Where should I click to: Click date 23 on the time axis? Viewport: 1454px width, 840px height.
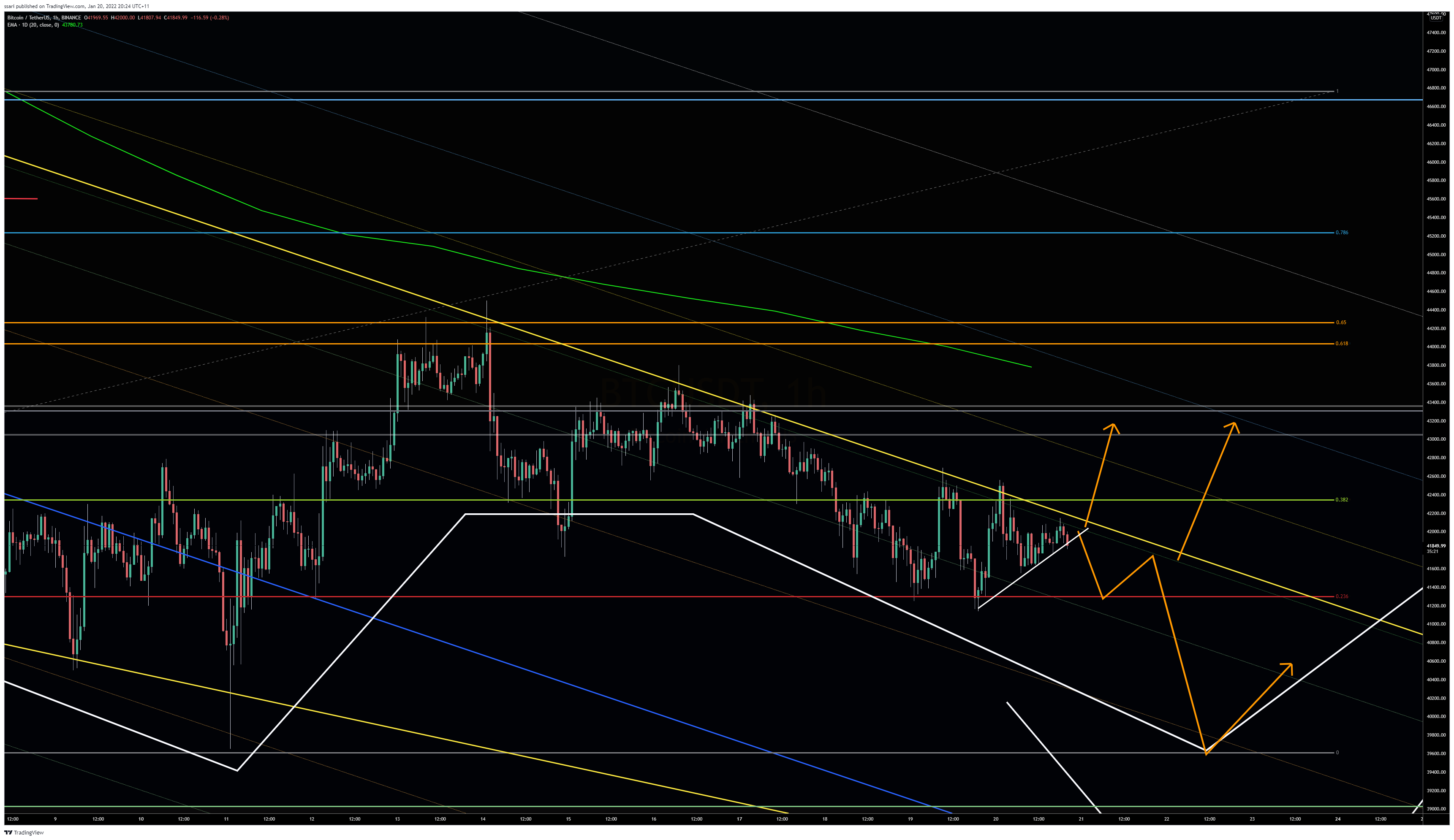click(1252, 818)
